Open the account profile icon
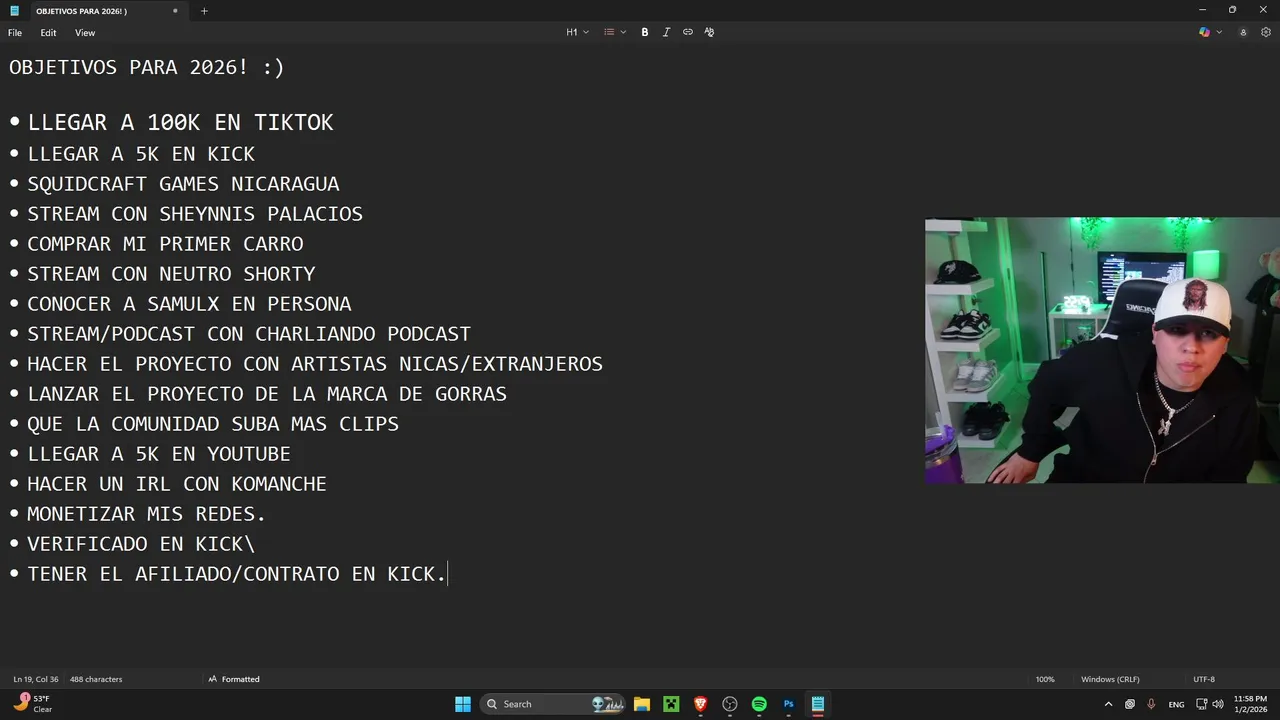The image size is (1280, 720). pyautogui.click(x=1243, y=32)
